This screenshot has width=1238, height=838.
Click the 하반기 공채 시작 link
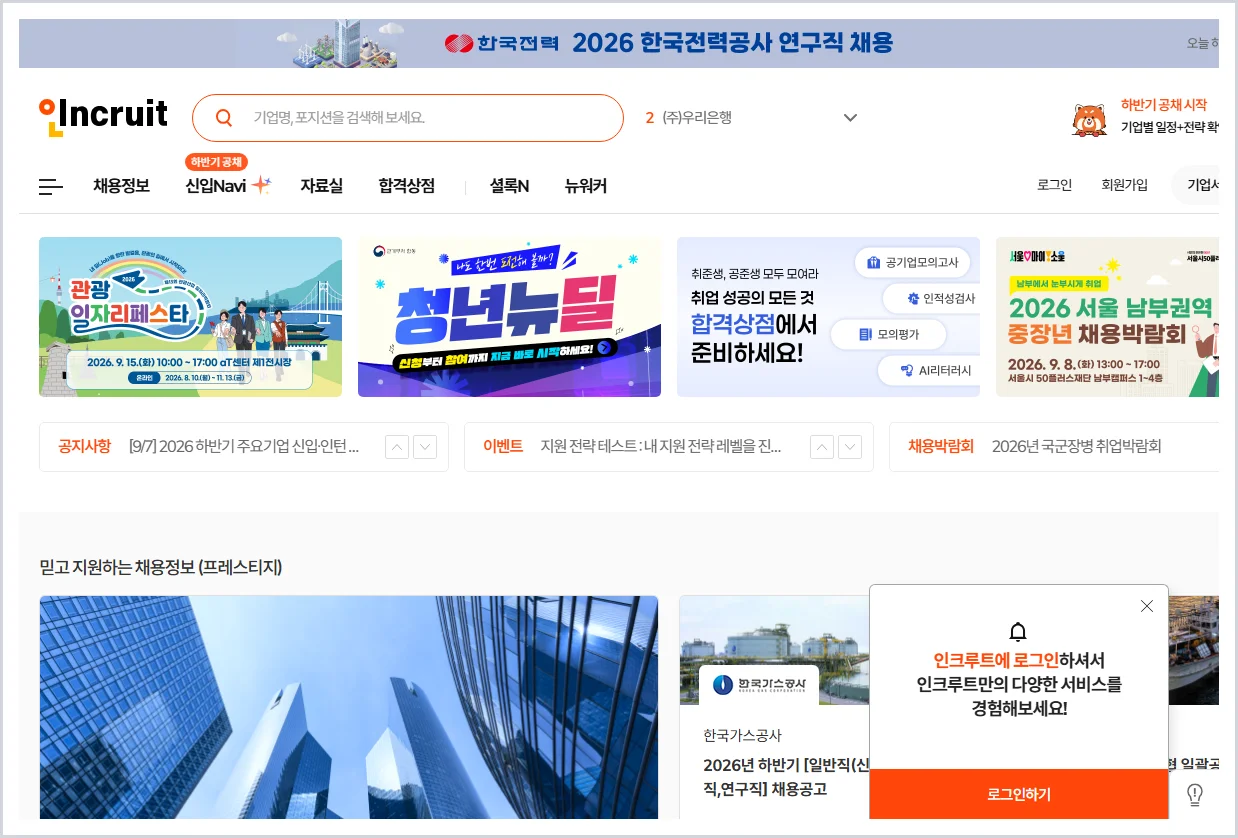(x=1163, y=105)
